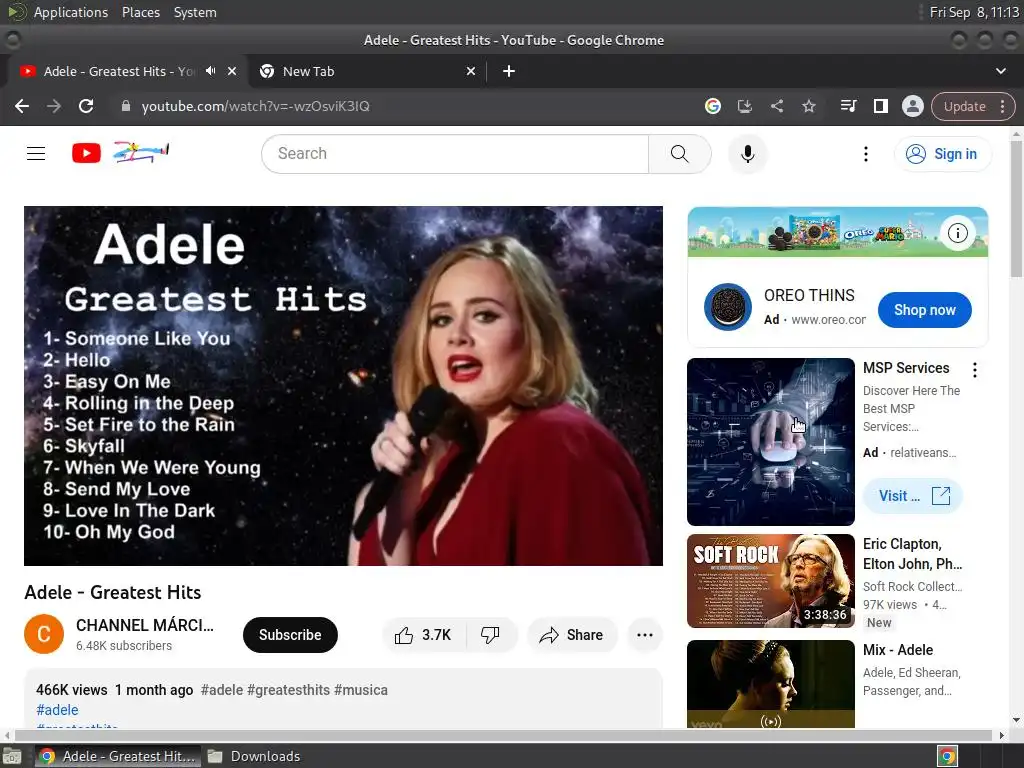Open Chrome profile avatar
The image size is (1024, 768).
coord(912,106)
